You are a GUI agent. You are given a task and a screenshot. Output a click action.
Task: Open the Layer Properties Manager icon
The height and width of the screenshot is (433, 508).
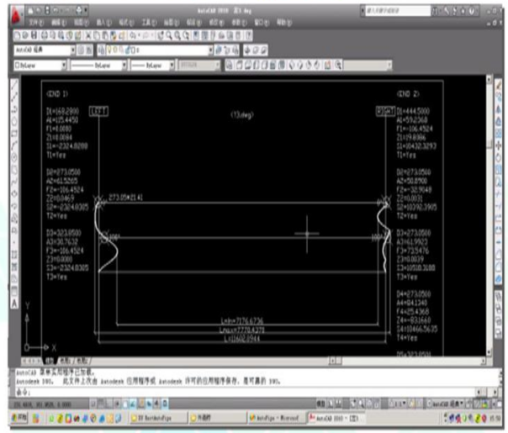[x=101, y=50]
